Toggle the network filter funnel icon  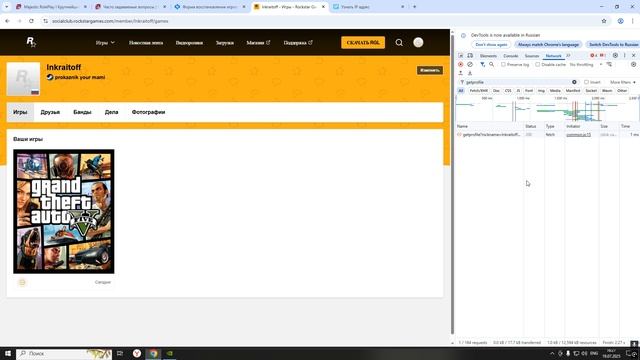tap(482, 64)
